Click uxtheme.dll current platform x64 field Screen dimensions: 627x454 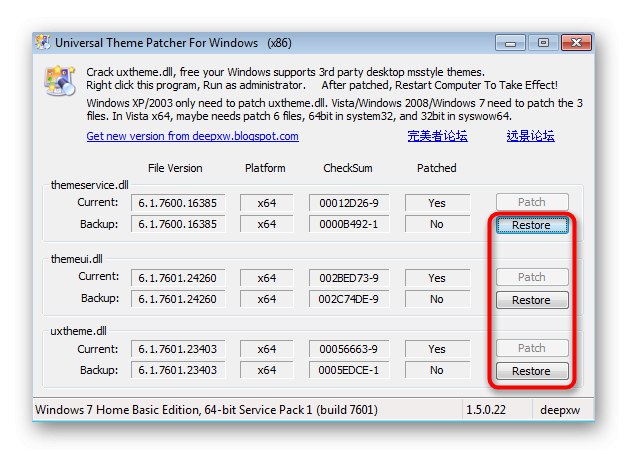point(267,349)
